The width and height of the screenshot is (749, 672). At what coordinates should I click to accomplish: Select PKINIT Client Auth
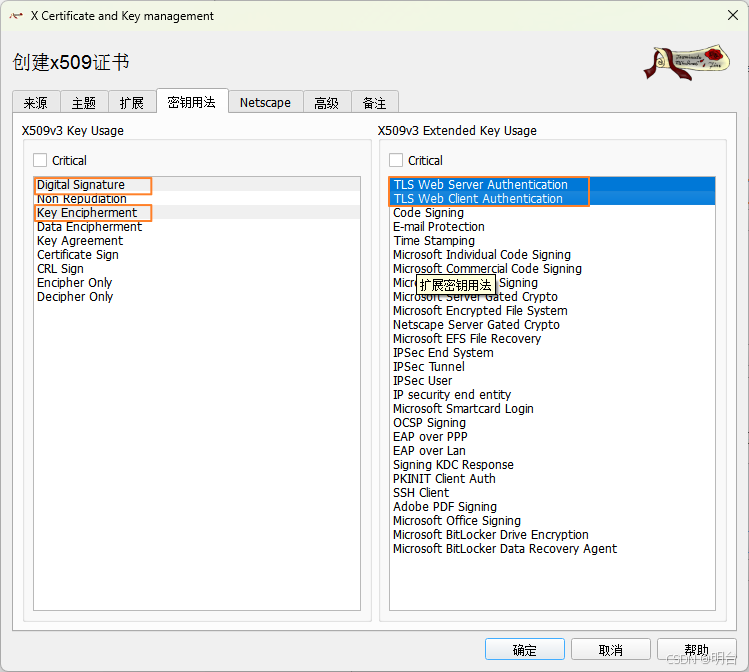tap(552, 479)
